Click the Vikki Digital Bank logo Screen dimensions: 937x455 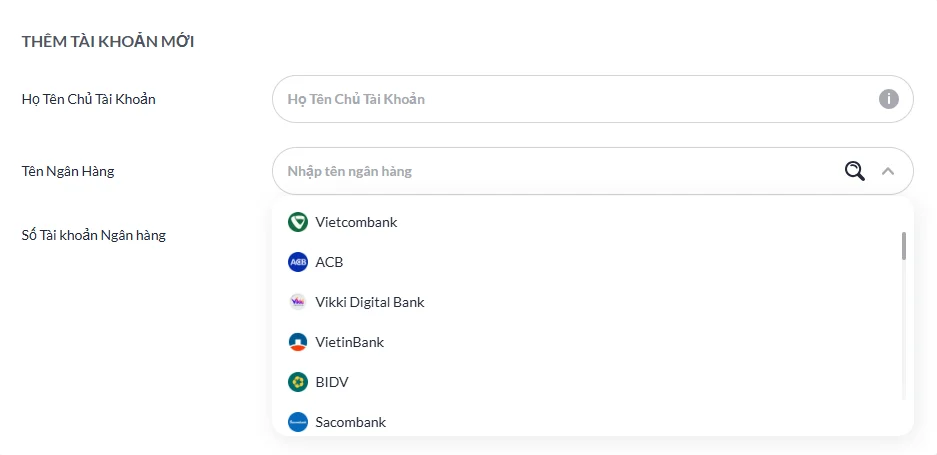297,302
